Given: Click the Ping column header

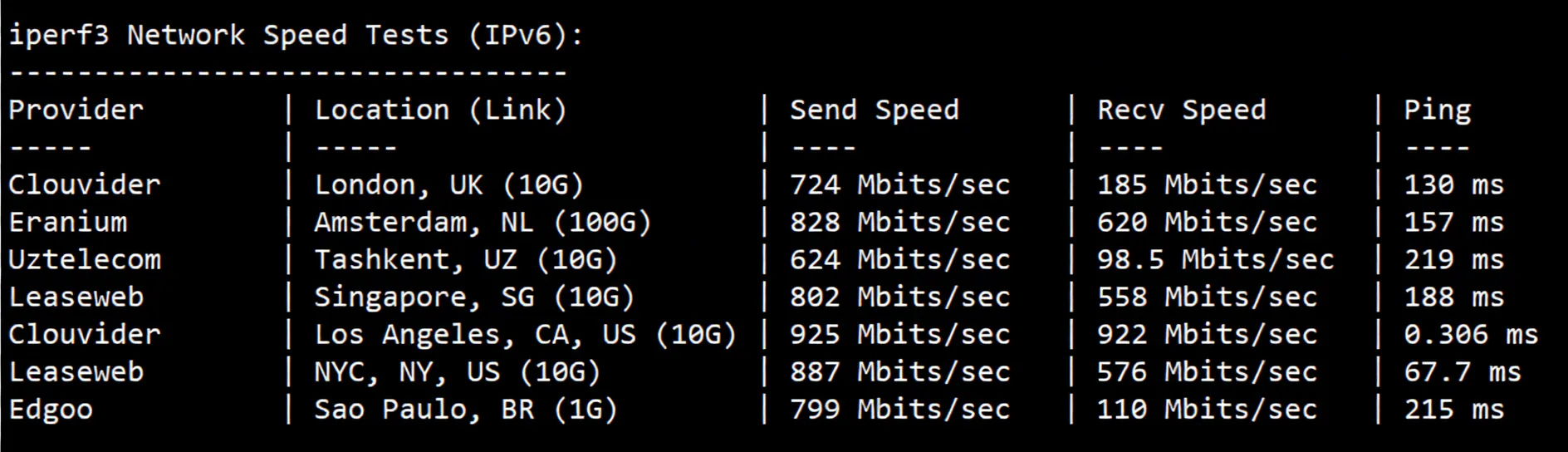Looking at the screenshot, I should click(1437, 110).
